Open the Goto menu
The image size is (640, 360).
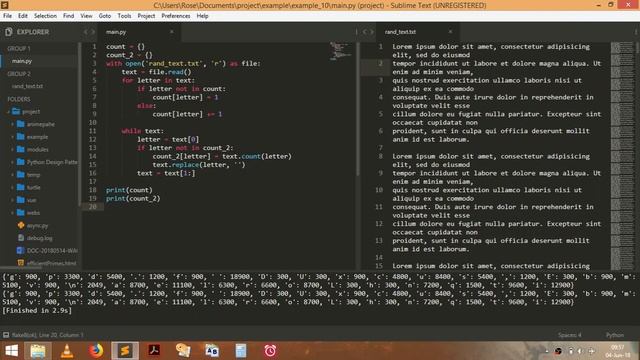[105, 16]
